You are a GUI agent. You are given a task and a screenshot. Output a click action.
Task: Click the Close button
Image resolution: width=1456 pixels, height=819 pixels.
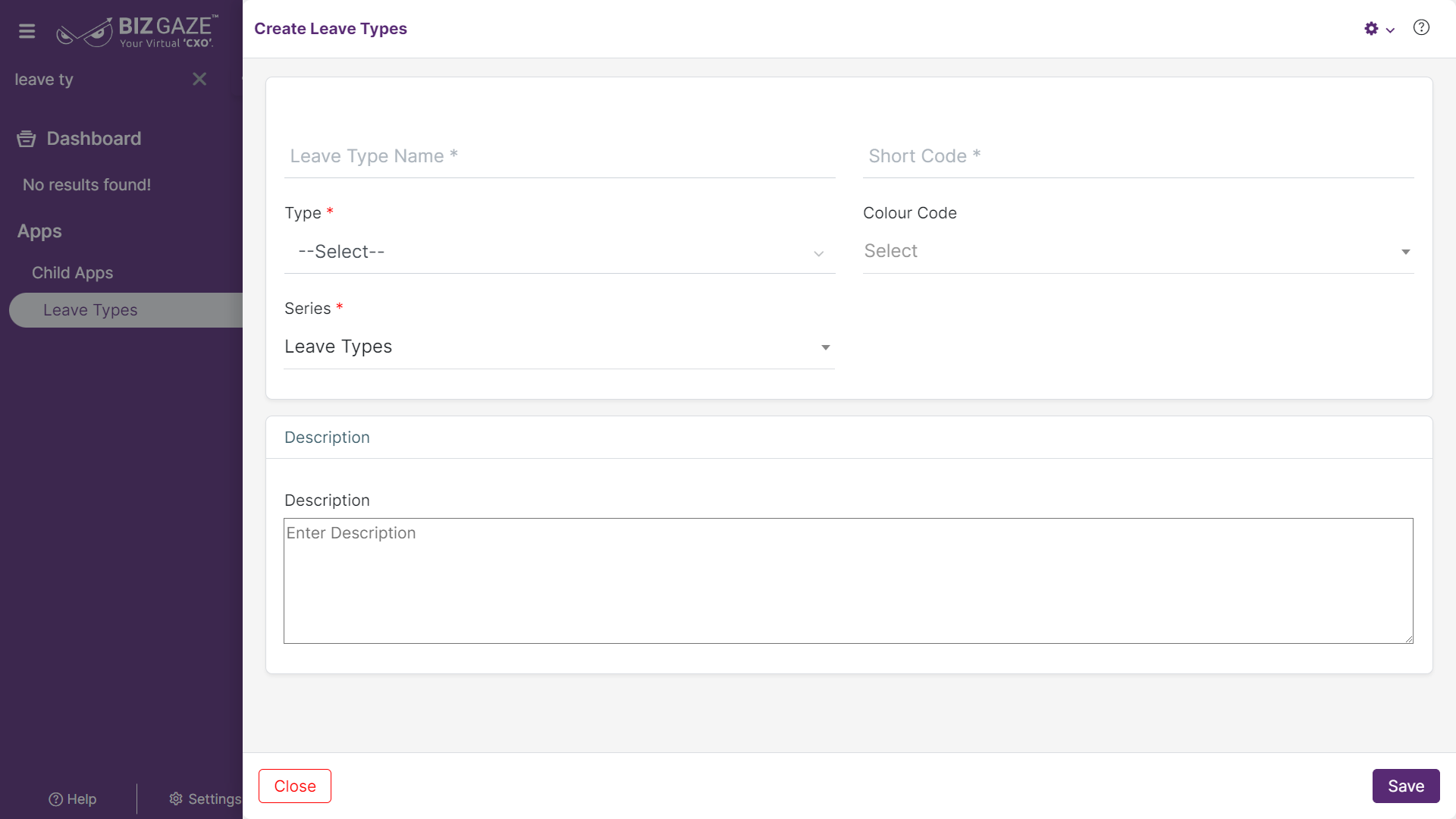pyautogui.click(x=295, y=786)
